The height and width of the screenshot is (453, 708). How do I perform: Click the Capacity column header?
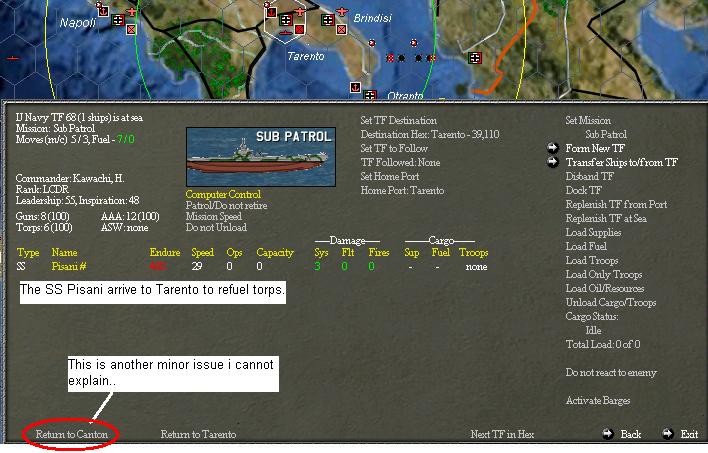click(x=275, y=252)
